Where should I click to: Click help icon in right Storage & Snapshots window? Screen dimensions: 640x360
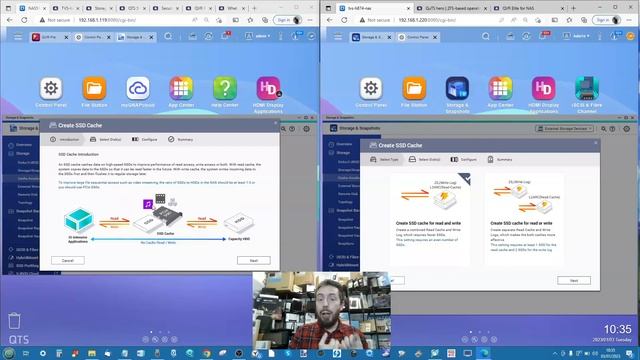(612, 129)
